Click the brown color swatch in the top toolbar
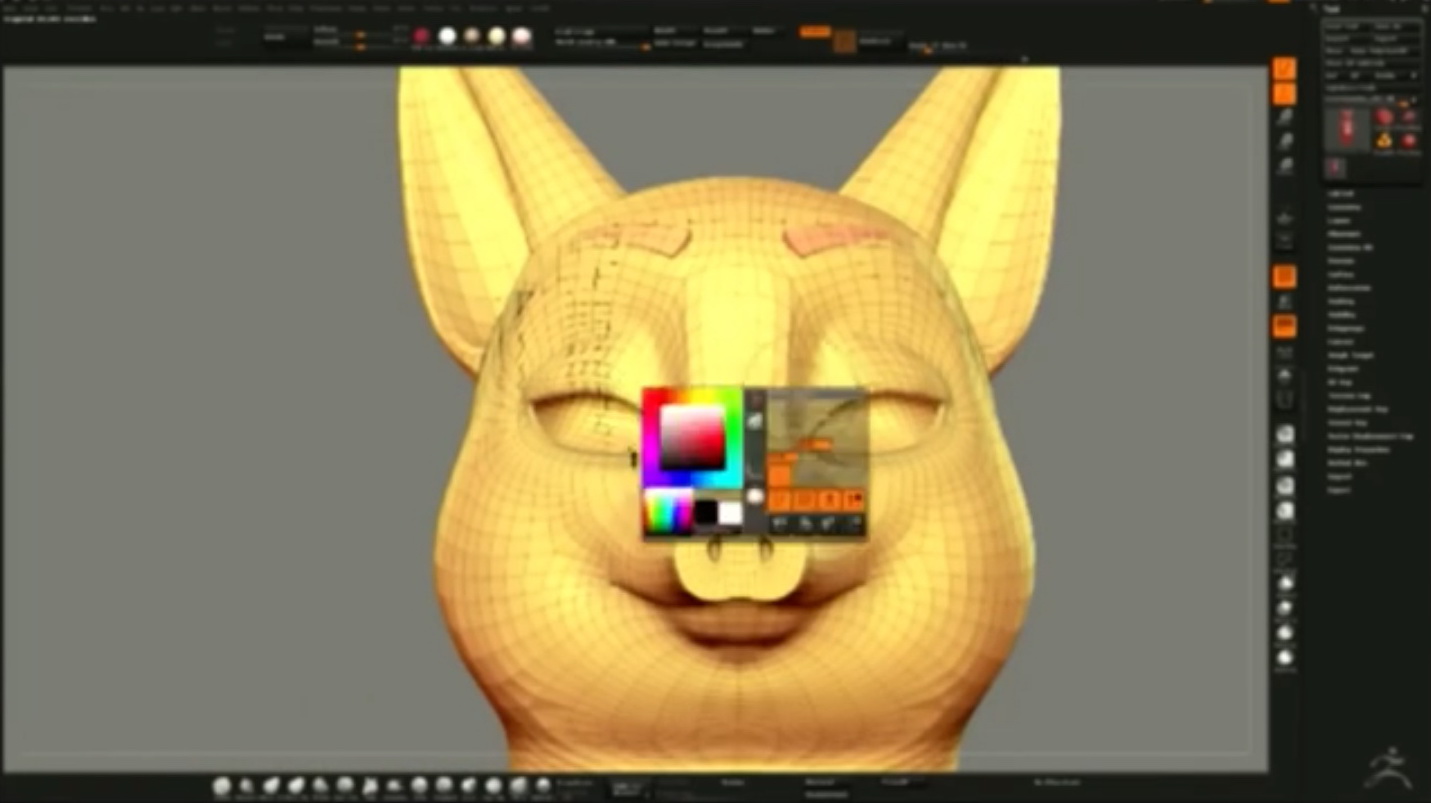The height and width of the screenshot is (803, 1431). point(845,41)
